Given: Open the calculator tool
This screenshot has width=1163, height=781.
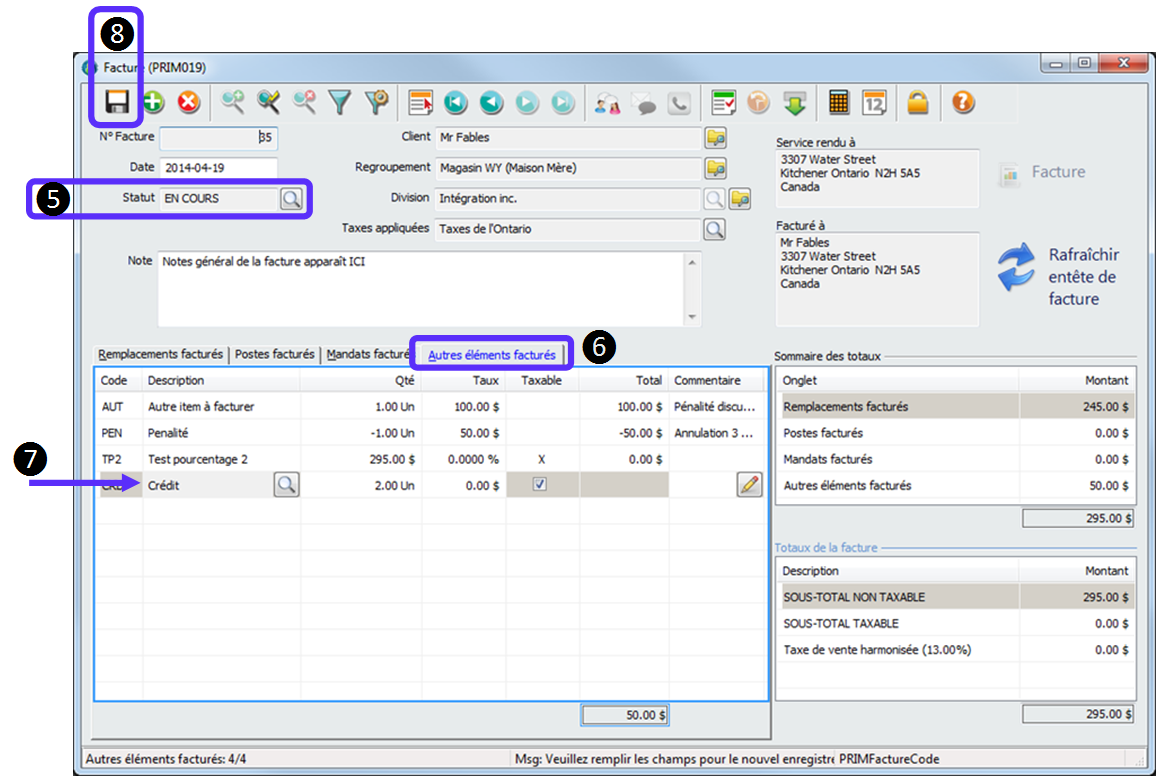Looking at the screenshot, I should tap(839, 102).
